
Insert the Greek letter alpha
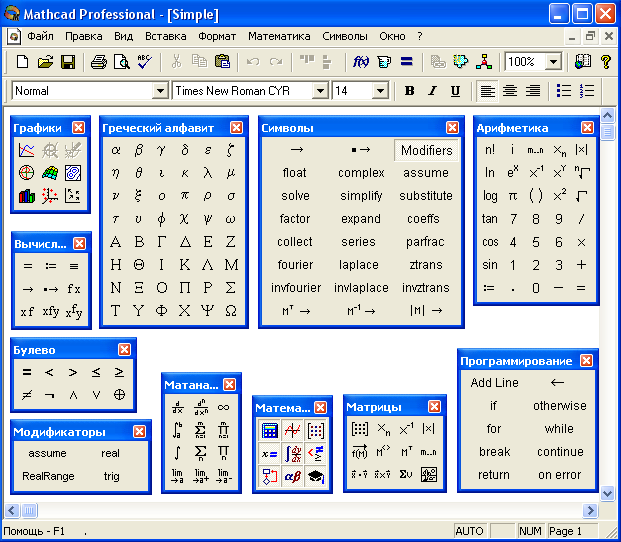click(116, 150)
